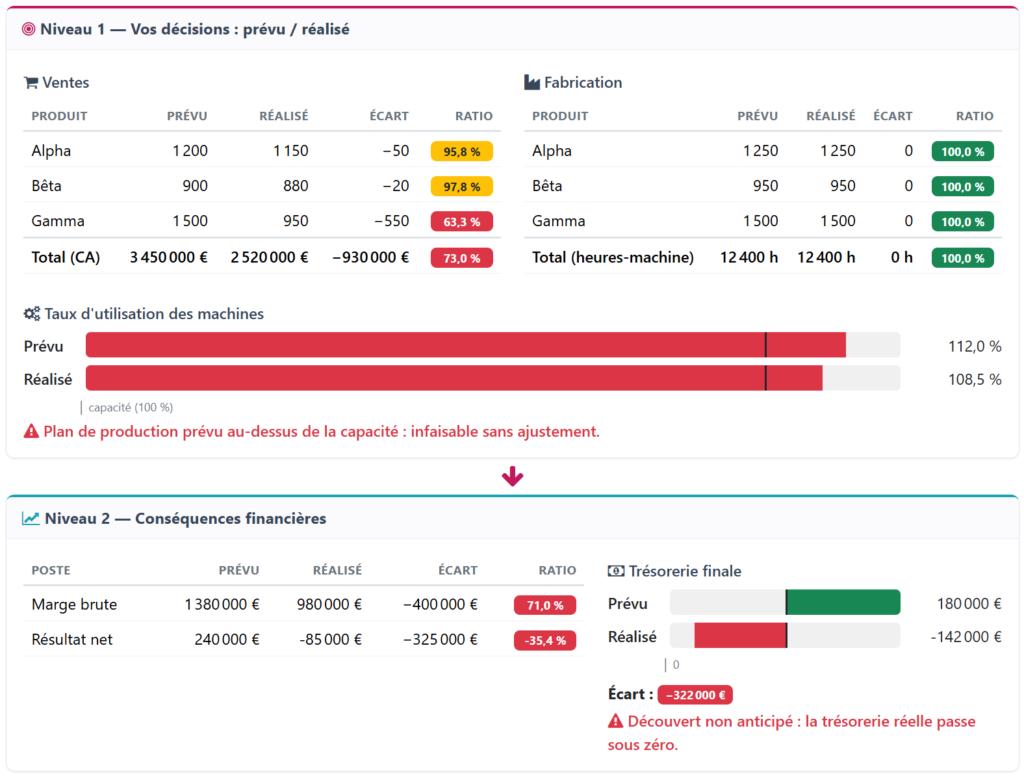
Task: Click the Résultat net row label
Action: [72, 639]
